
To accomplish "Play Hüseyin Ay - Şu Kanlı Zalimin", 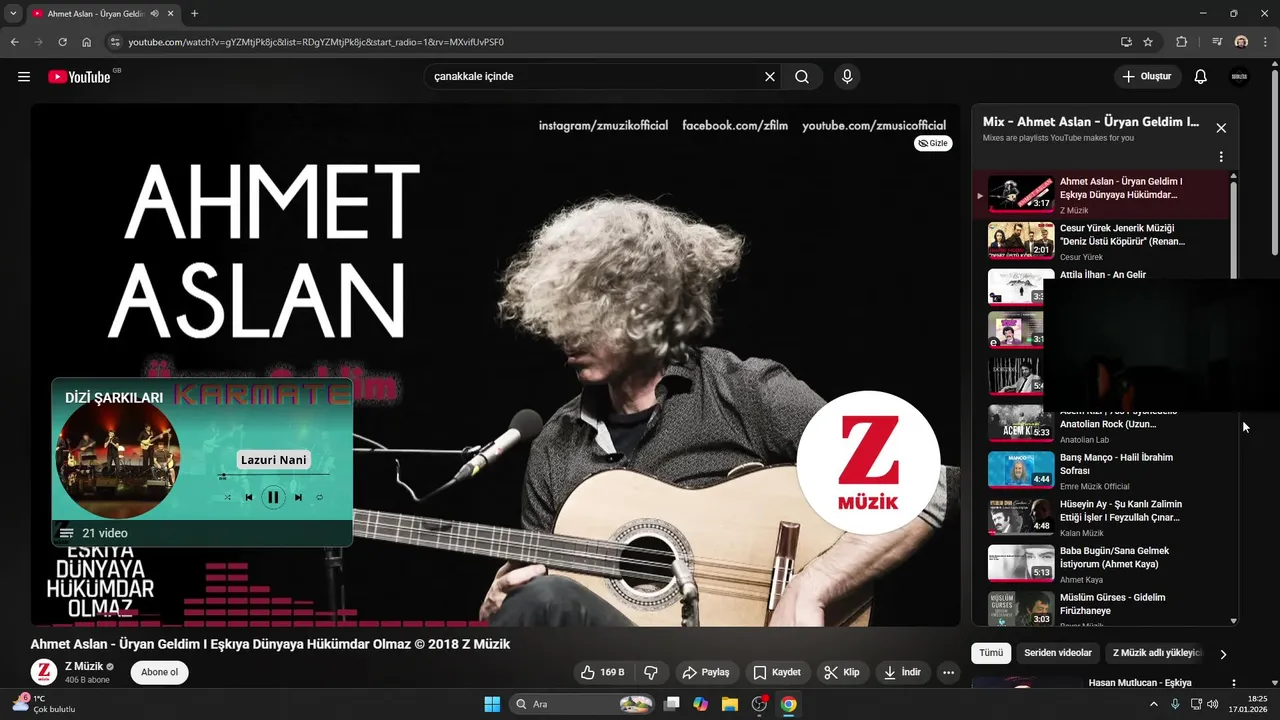I will [x=1100, y=517].
